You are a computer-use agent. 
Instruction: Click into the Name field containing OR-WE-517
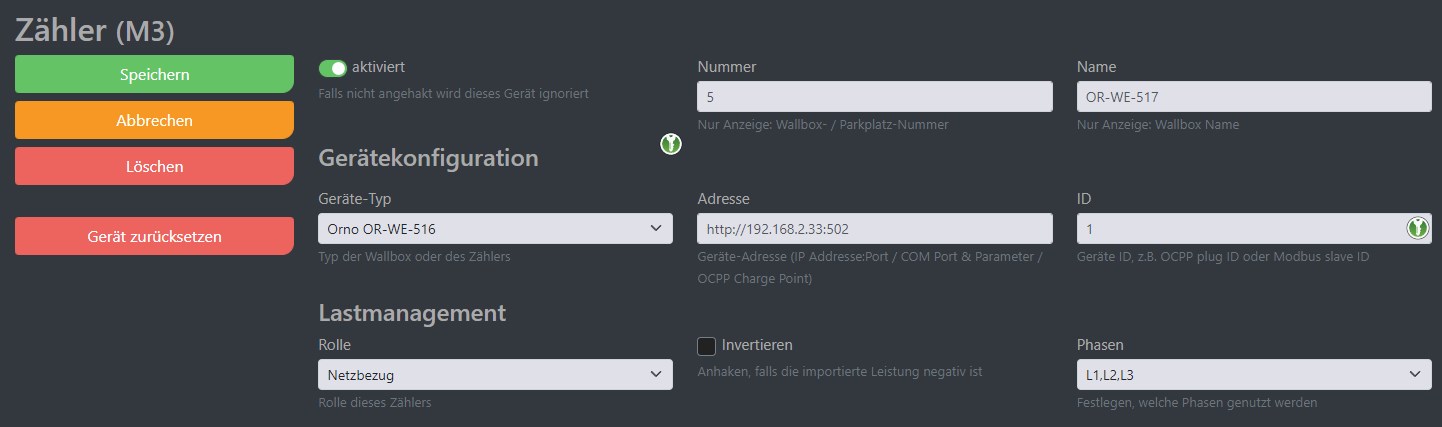pos(1253,97)
